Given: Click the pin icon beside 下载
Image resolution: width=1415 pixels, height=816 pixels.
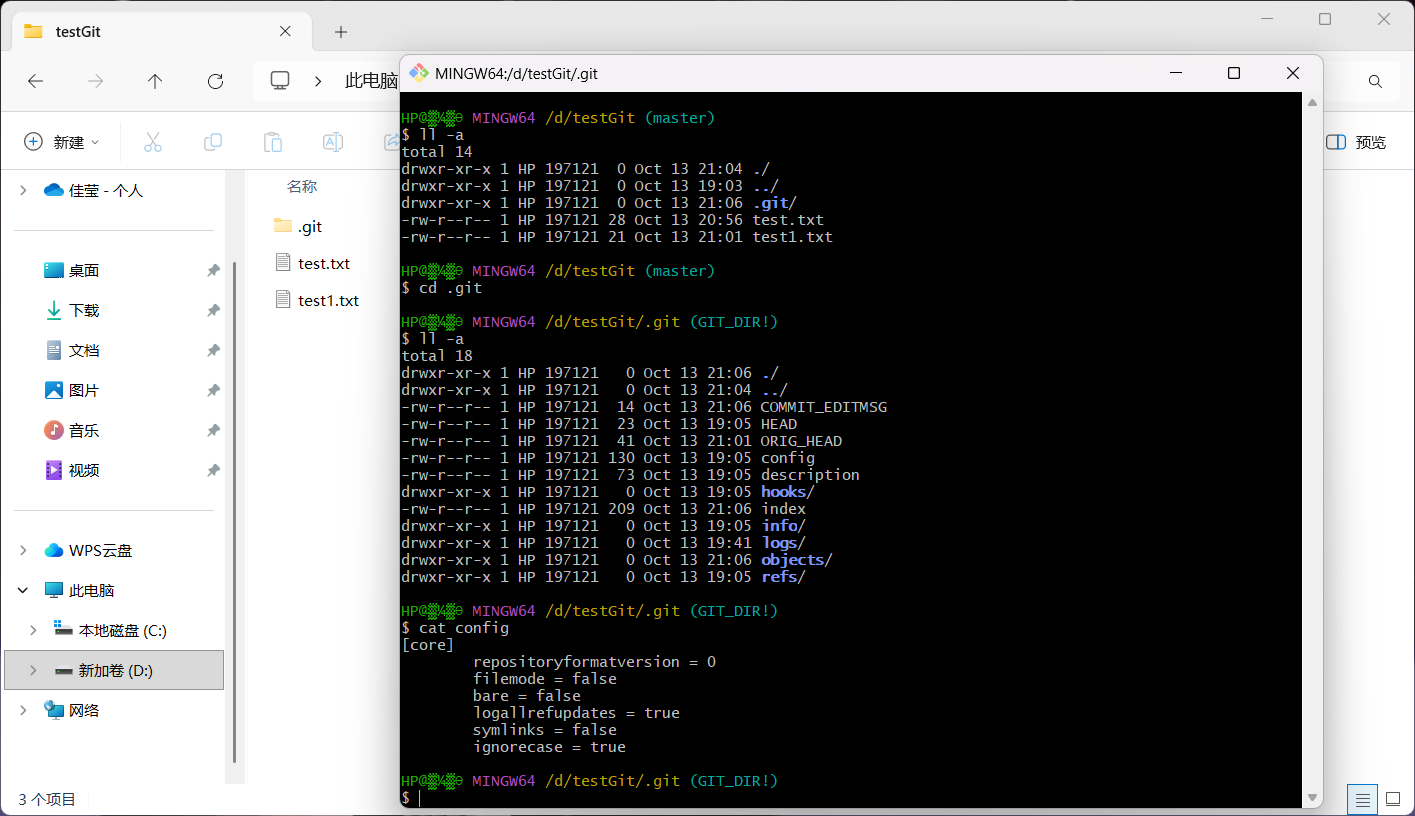Looking at the screenshot, I should (x=213, y=311).
